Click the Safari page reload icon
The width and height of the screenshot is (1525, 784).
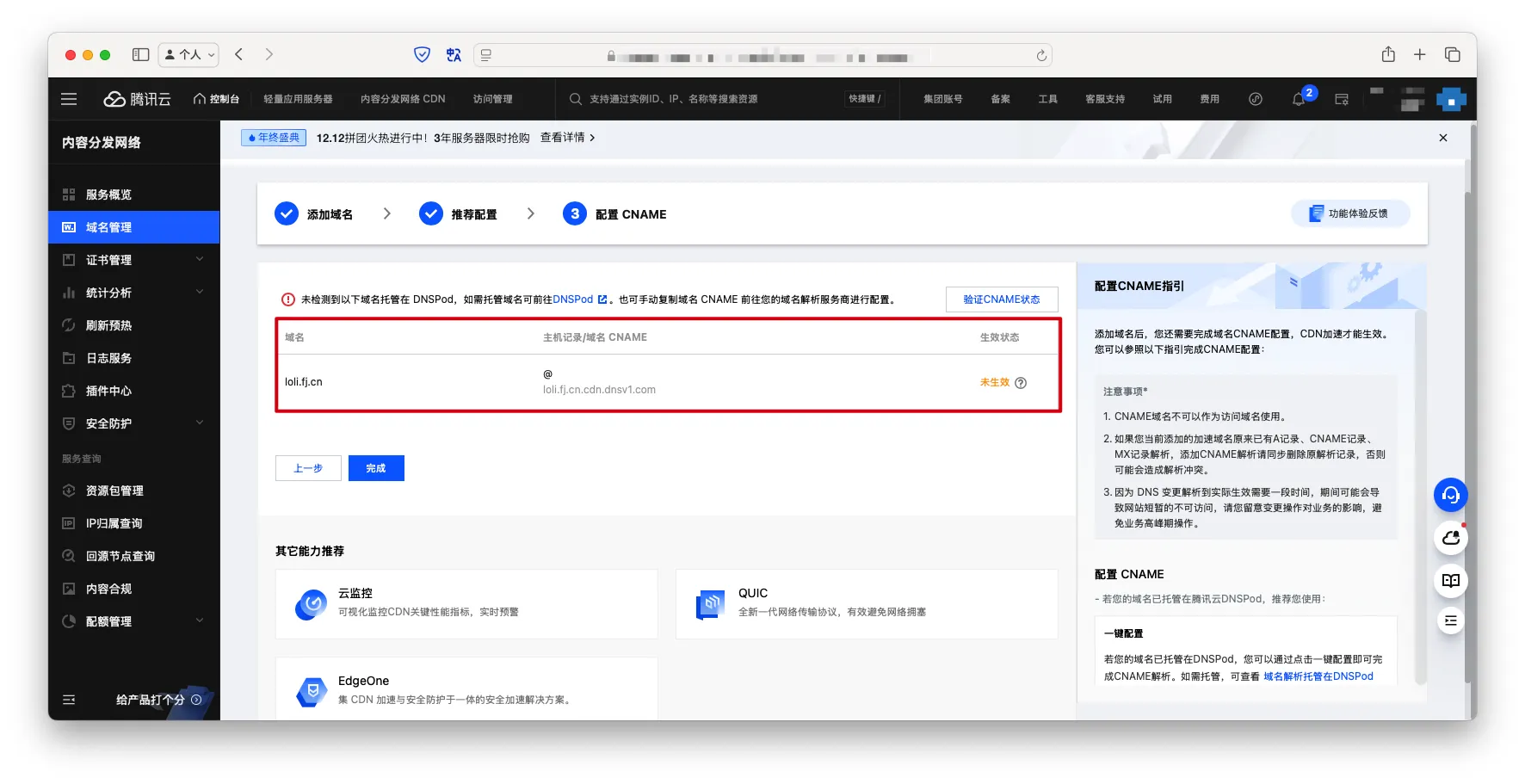click(1041, 55)
